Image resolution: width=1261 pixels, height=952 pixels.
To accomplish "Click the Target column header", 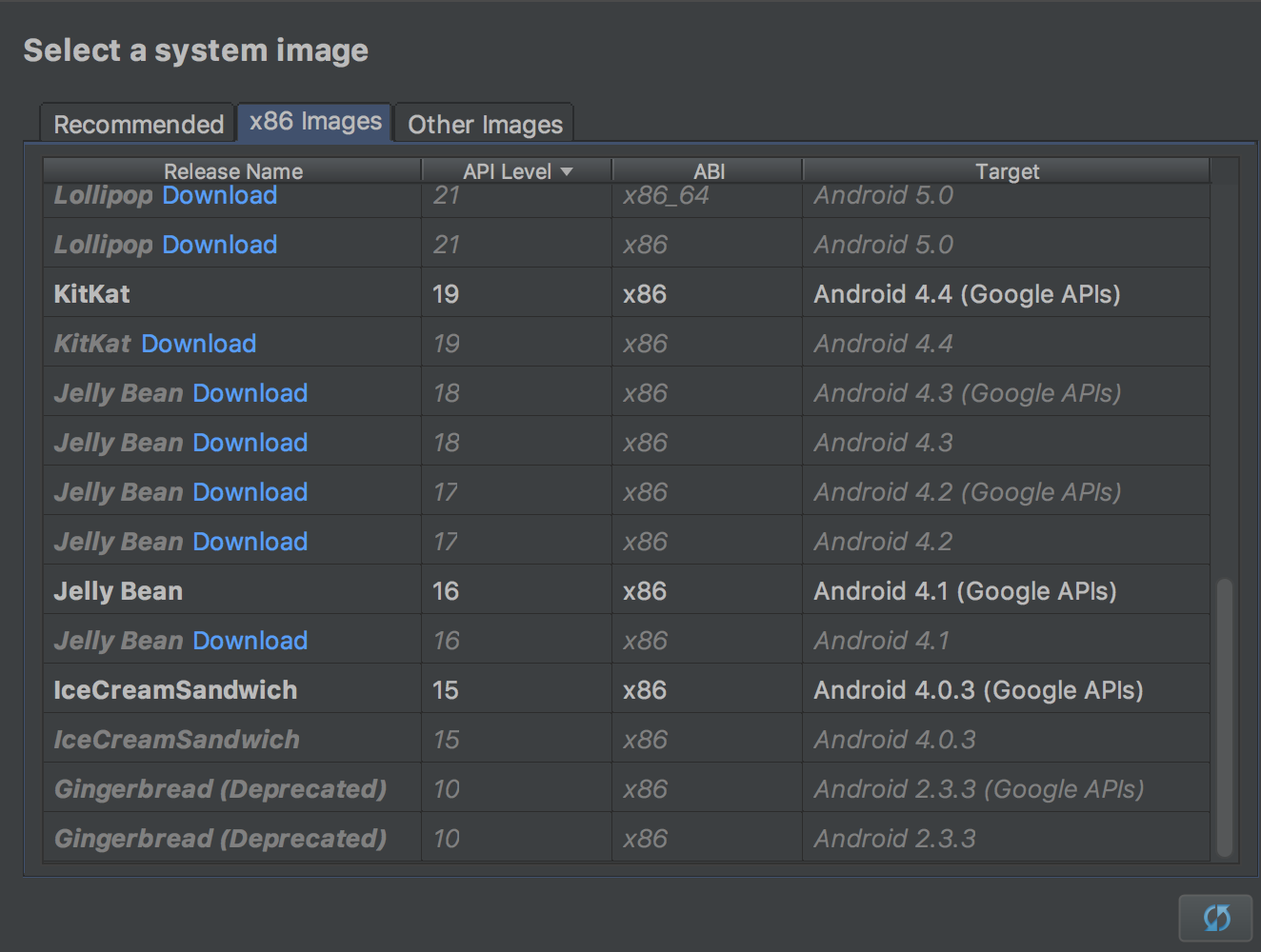I will click(1006, 171).
